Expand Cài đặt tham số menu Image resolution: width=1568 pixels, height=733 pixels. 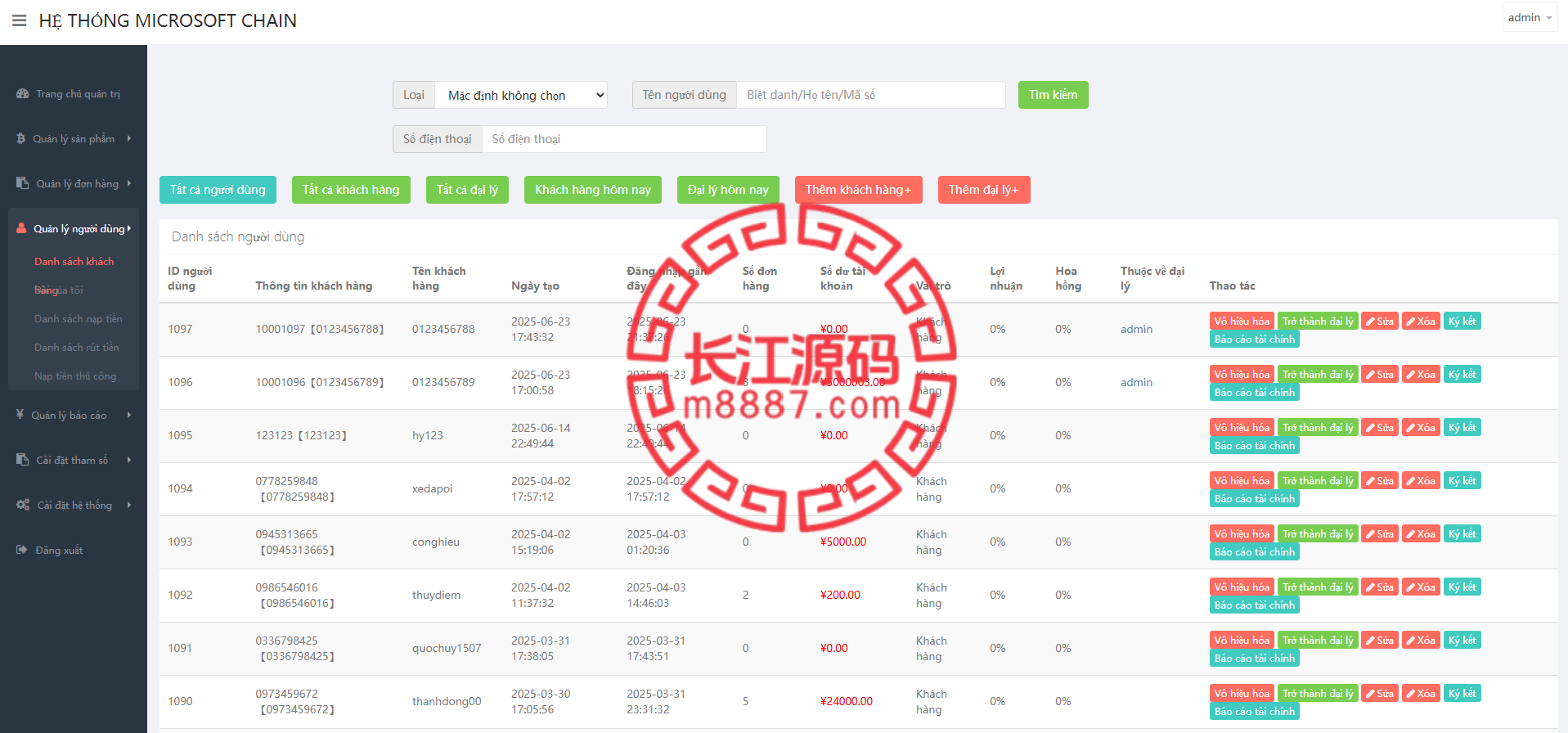click(x=74, y=461)
